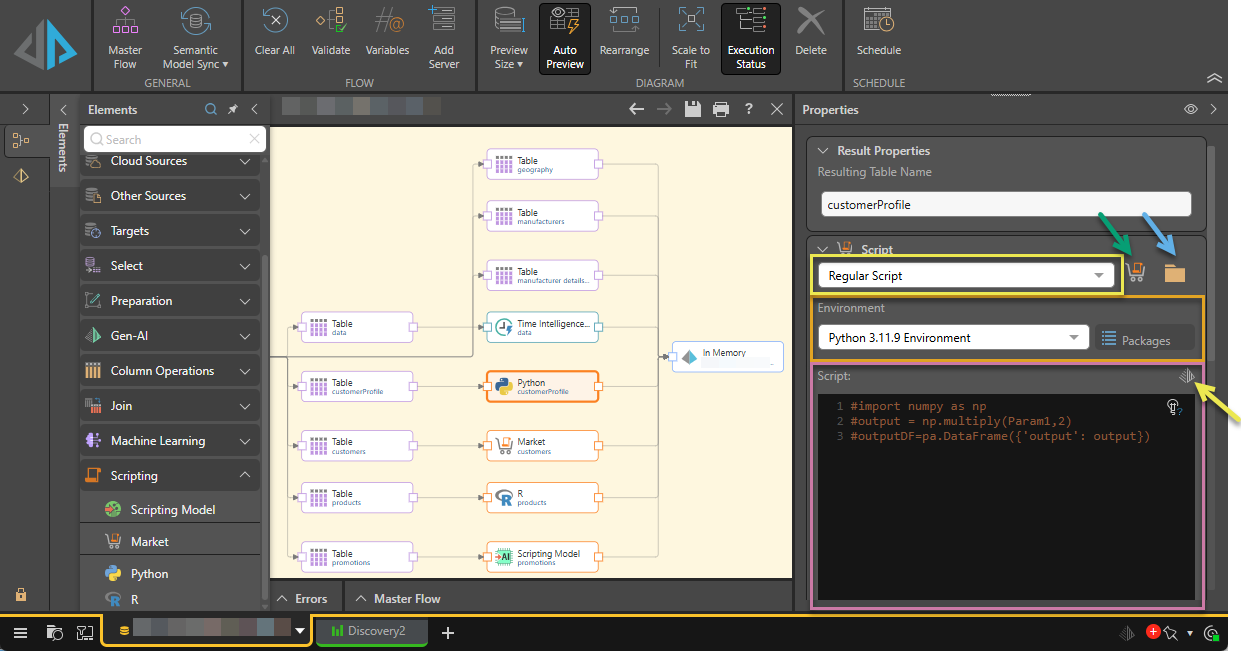
Task: Switch to the Discovery2 tab
Action: click(372, 631)
